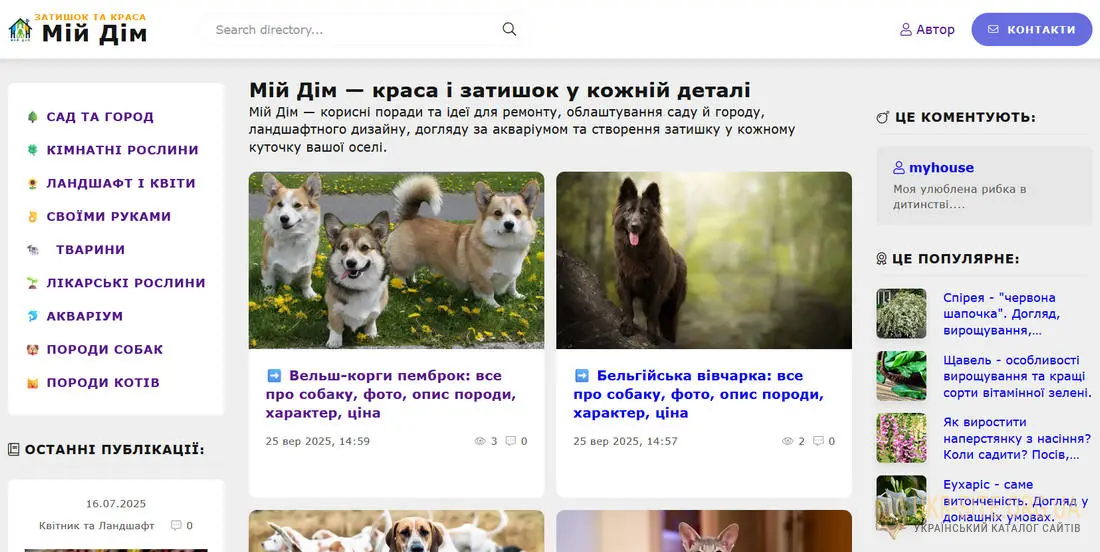Click the cat icon beside Породи котів
1100x552 pixels.
coord(33,383)
